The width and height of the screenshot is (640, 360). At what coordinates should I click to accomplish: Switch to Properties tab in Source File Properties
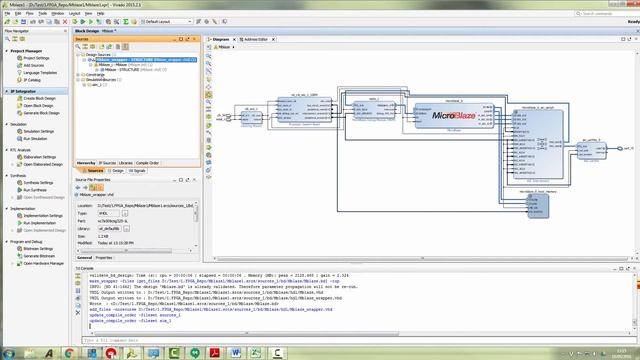pos(104,258)
